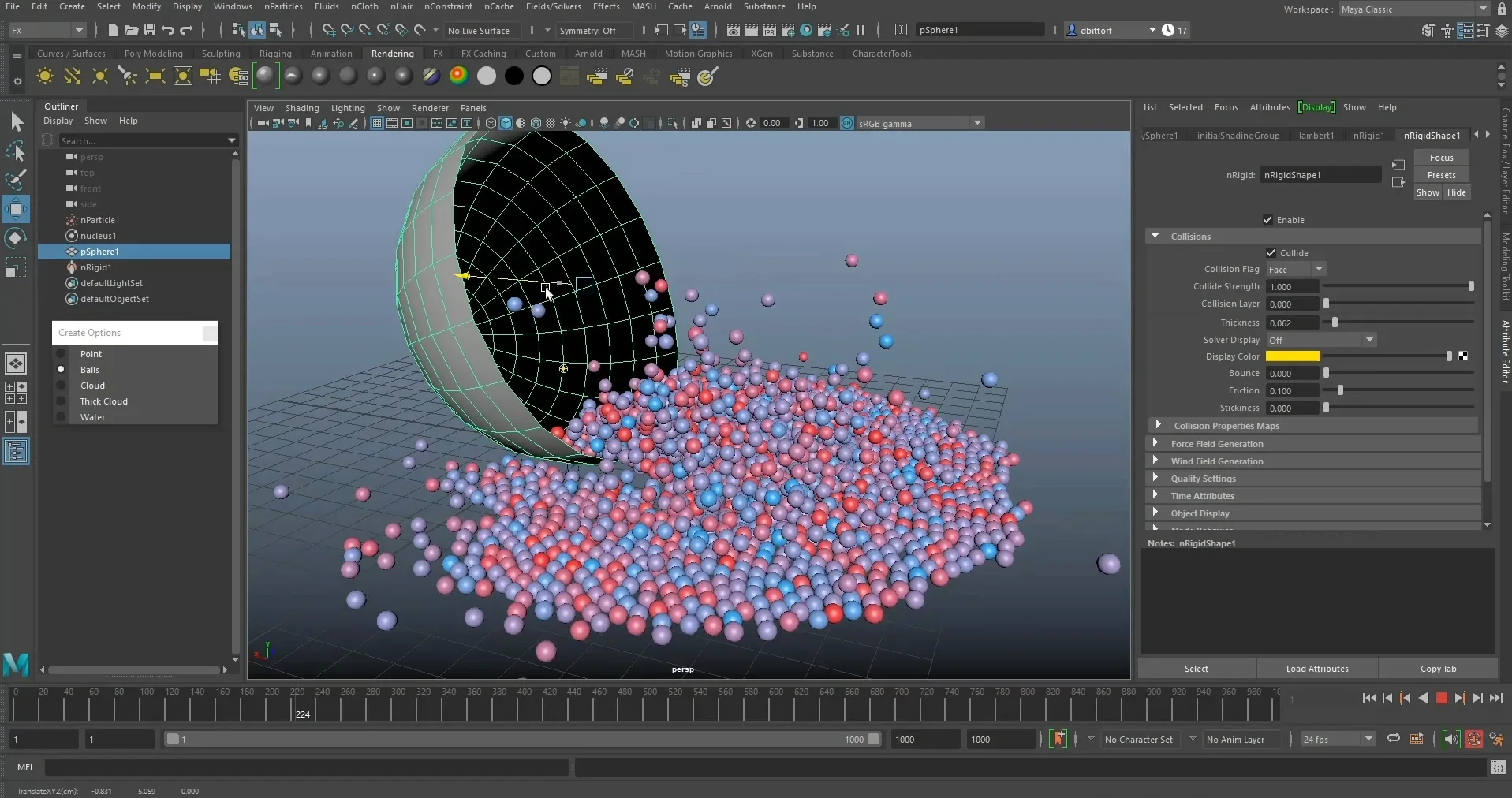Click the ambient light shelf icon

tap(45, 76)
